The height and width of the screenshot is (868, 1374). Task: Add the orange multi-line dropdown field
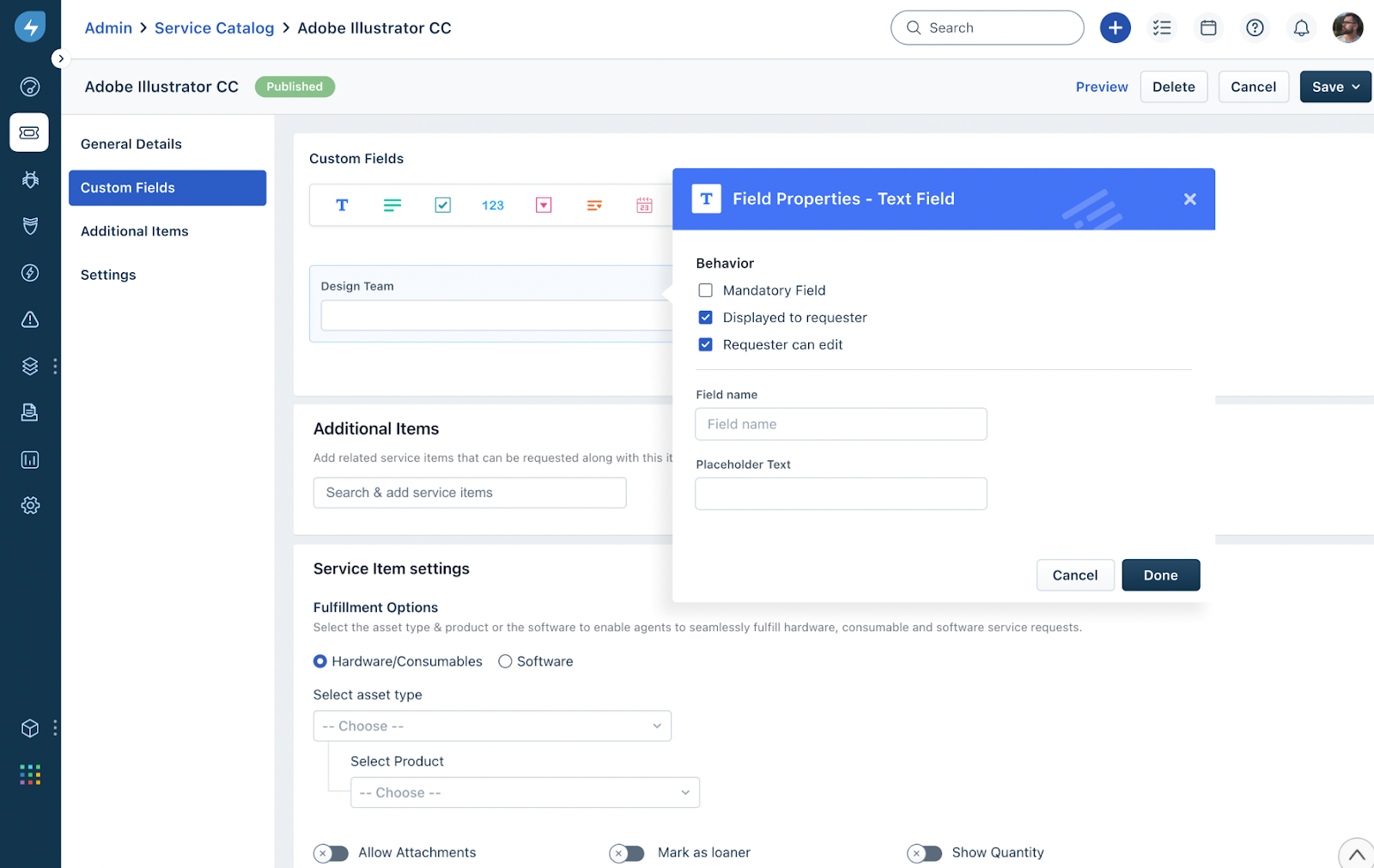(x=594, y=205)
